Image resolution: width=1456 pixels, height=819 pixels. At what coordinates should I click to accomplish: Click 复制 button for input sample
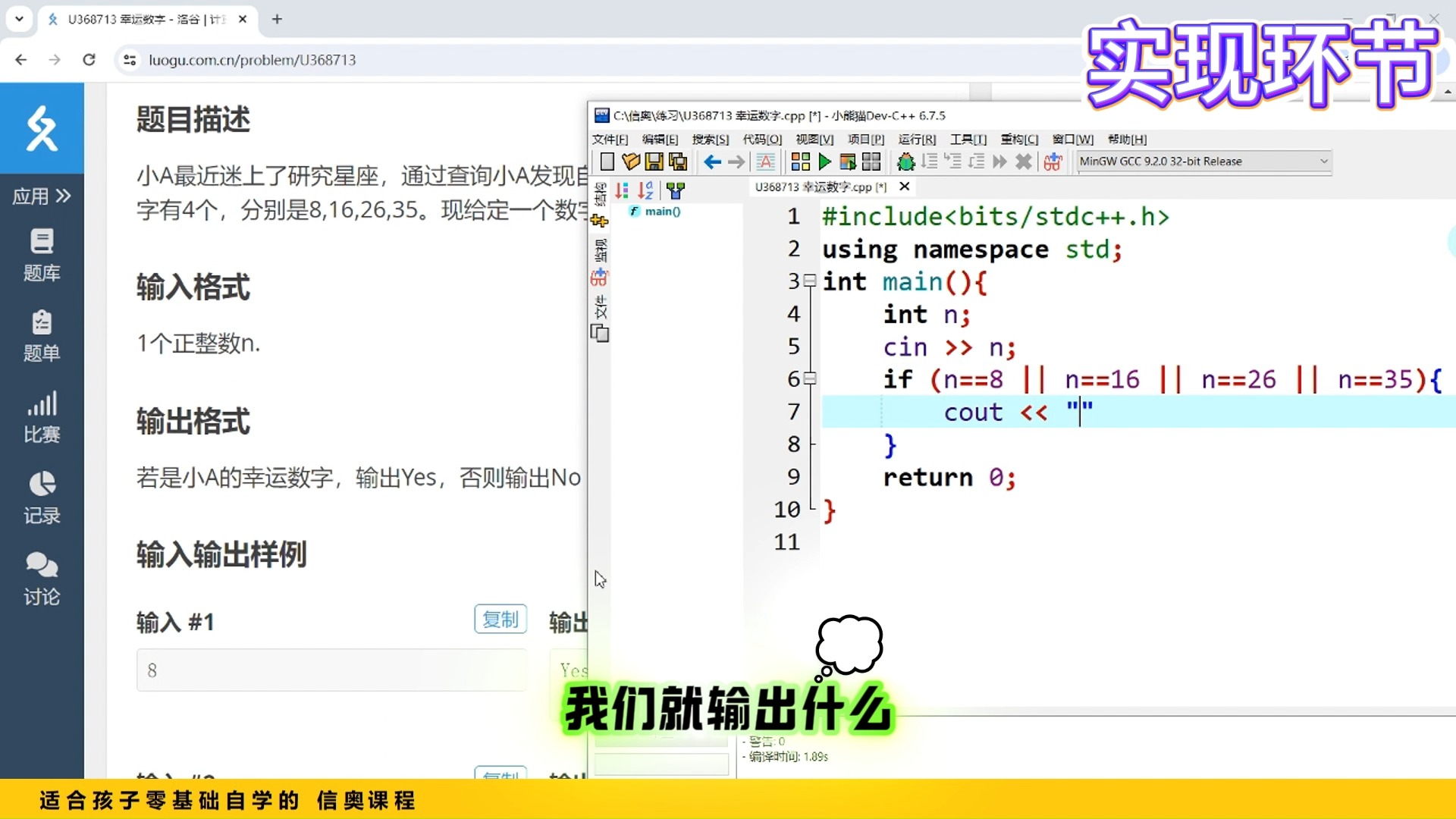pos(498,619)
